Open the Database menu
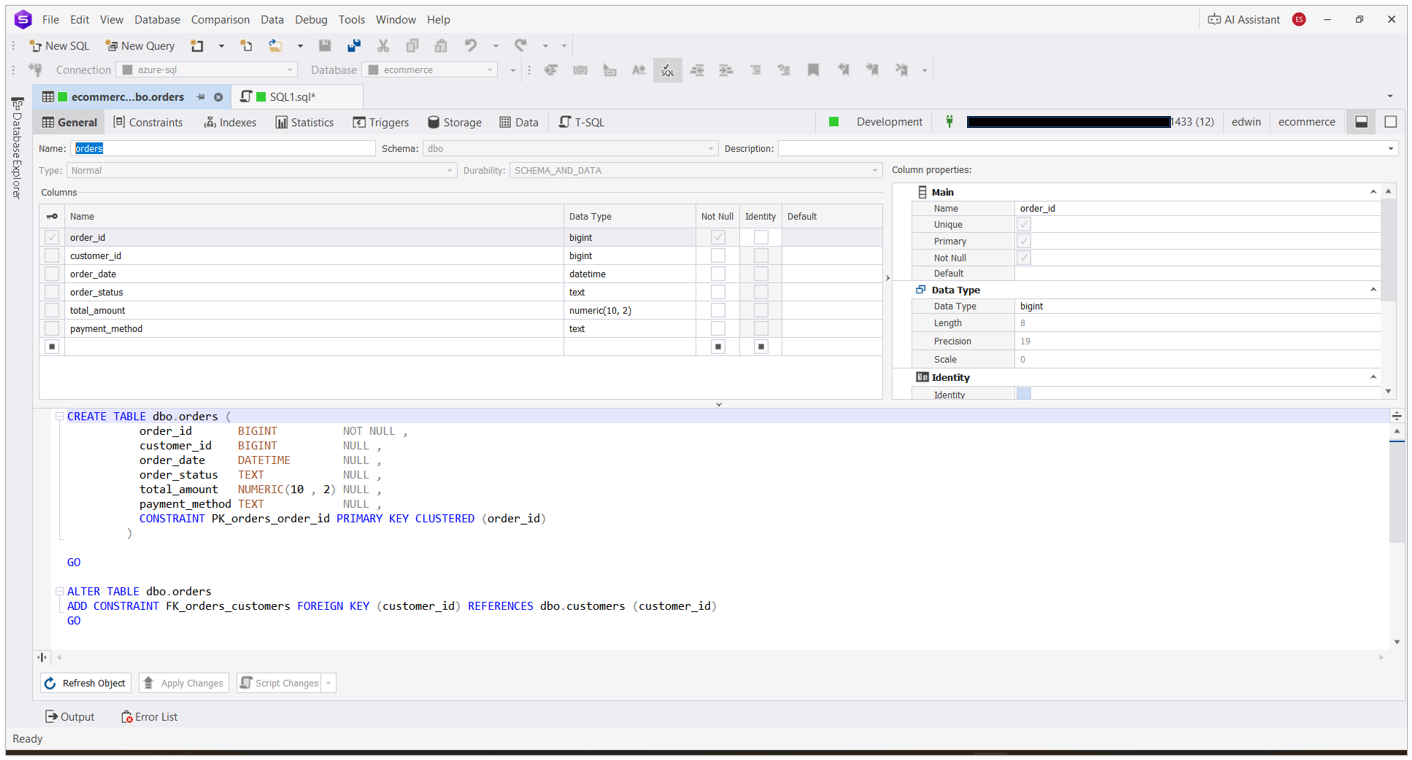 [x=157, y=19]
